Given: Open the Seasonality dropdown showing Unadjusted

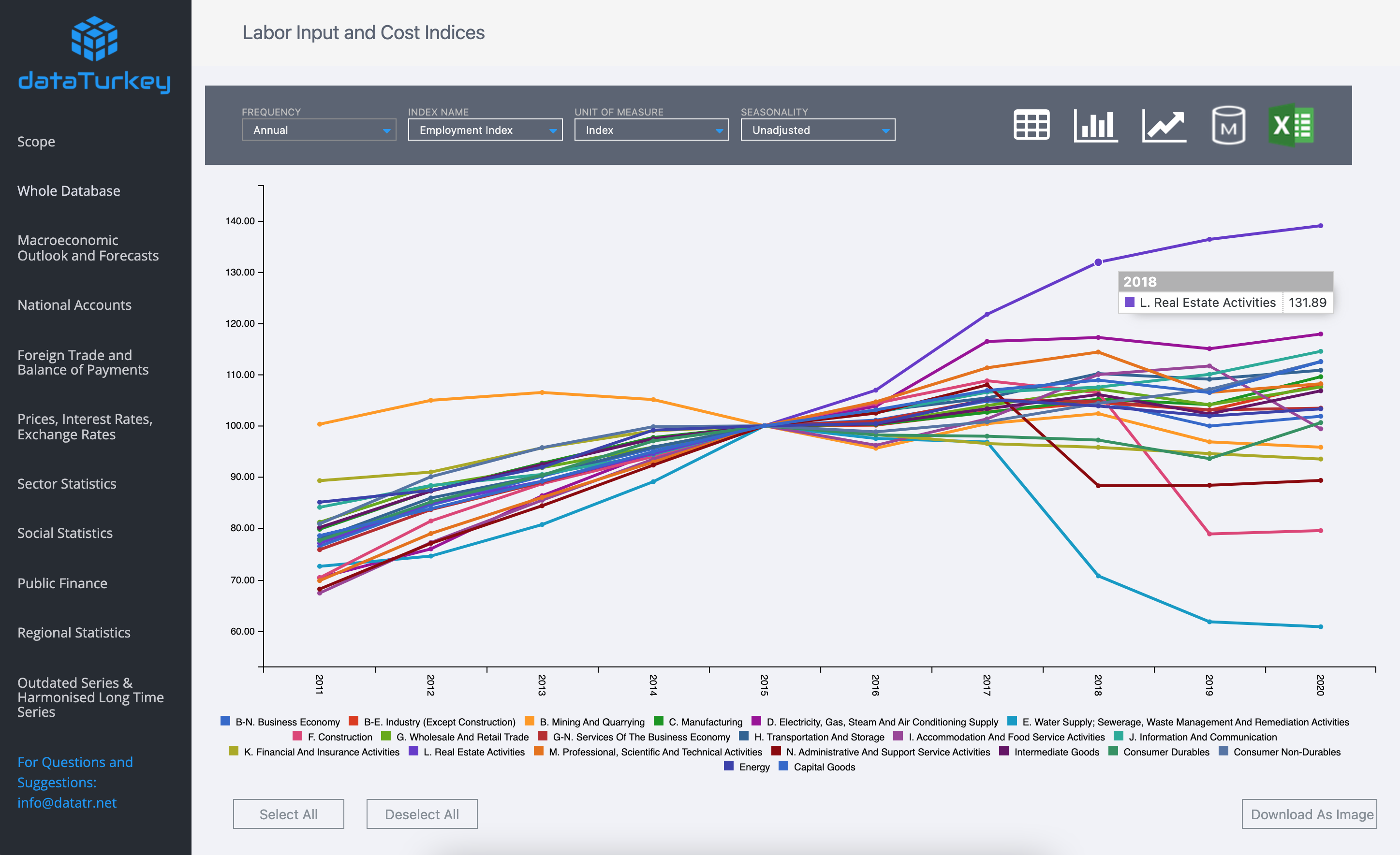Looking at the screenshot, I should [x=818, y=130].
